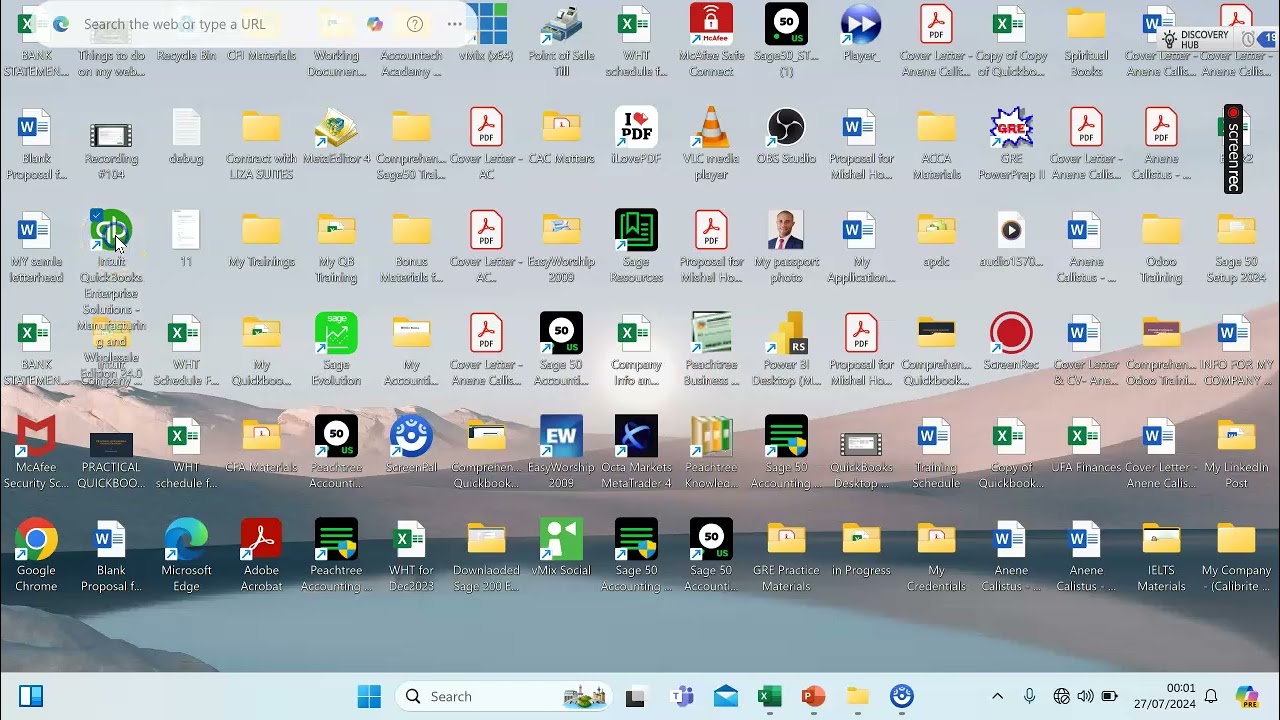This screenshot has width=1280, height=720.
Task: Select the OBS Studio icon
Action: (x=786, y=137)
